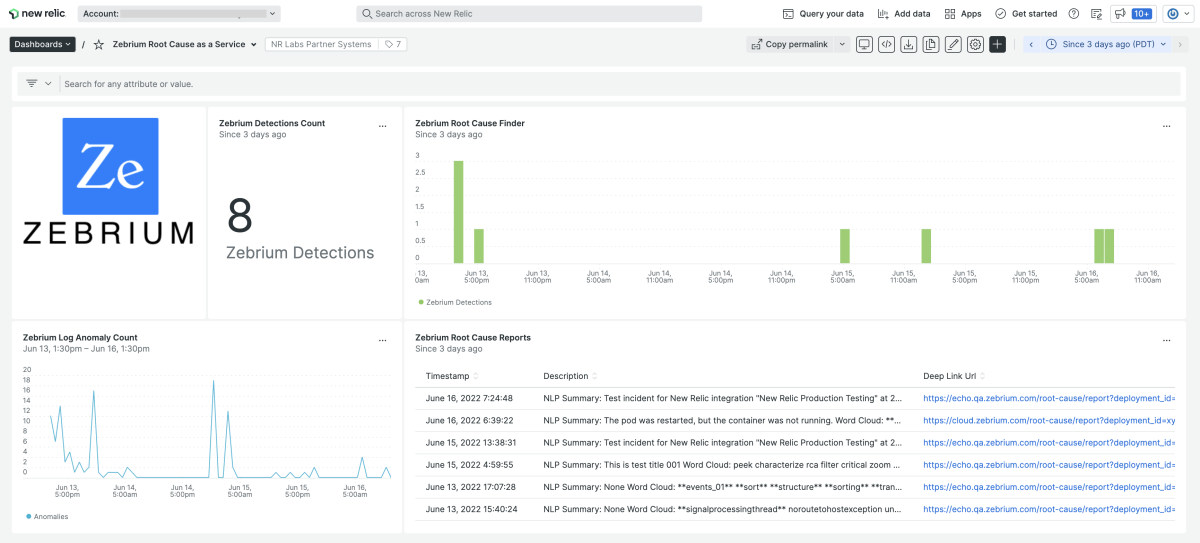Screen dimensions: 1200x543
Task: Open deep link for June 13 15:40:24 row
Action: 1049,509
